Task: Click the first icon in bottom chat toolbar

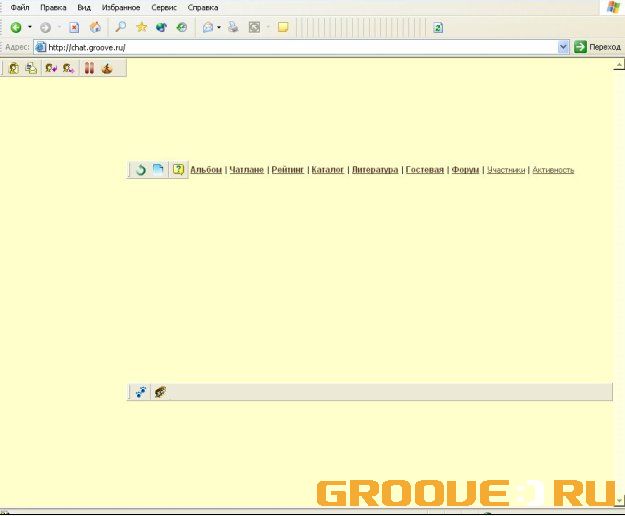Action: [x=141, y=392]
